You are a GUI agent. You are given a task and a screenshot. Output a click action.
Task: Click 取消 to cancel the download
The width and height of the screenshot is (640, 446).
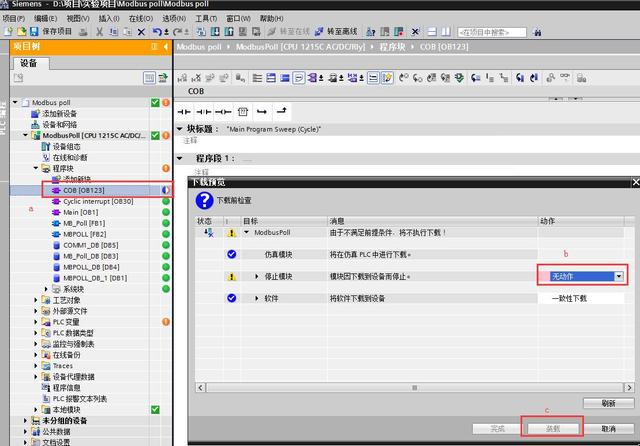(608, 429)
